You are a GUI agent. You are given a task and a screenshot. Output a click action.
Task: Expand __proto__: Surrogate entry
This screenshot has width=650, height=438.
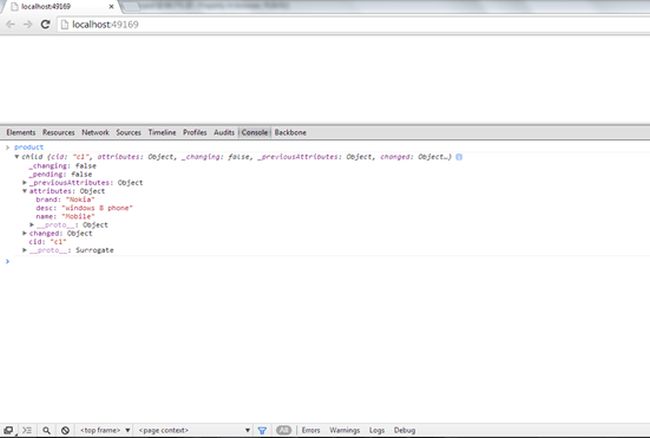click(x=24, y=250)
